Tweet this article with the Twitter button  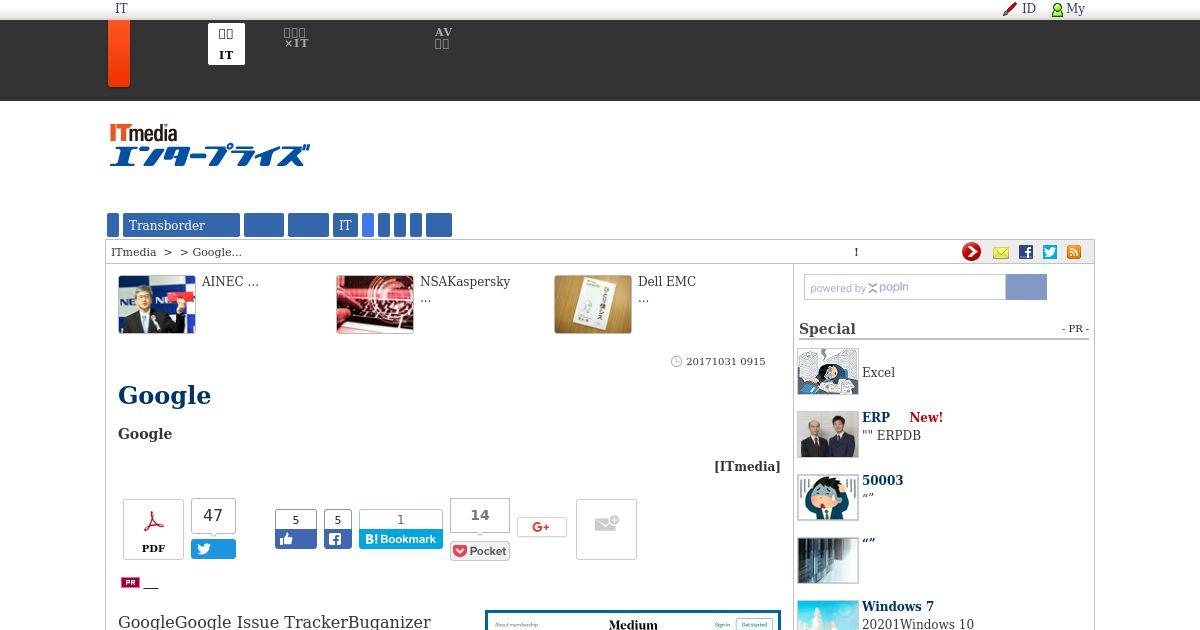[x=213, y=549]
